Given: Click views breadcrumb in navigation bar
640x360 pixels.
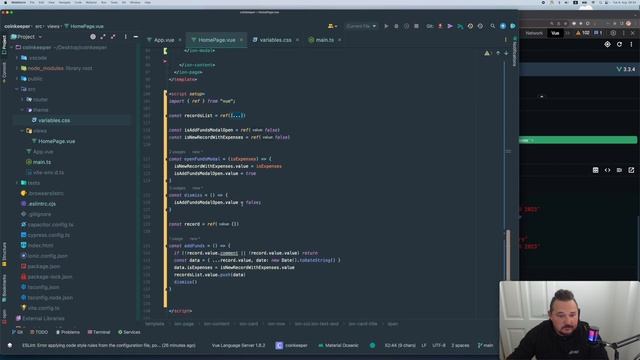Looking at the screenshot, I should point(53,26).
